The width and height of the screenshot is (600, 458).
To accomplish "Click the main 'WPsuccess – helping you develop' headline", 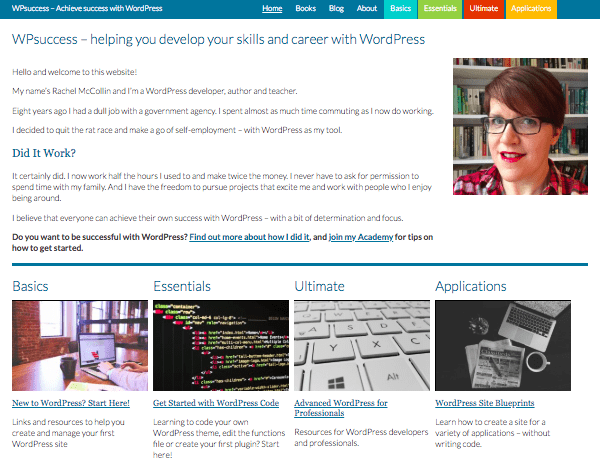I will pos(218,39).
